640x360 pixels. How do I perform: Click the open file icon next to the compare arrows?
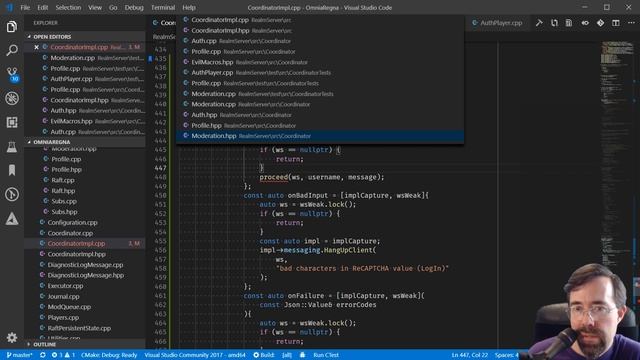click(x=569, y=23)
